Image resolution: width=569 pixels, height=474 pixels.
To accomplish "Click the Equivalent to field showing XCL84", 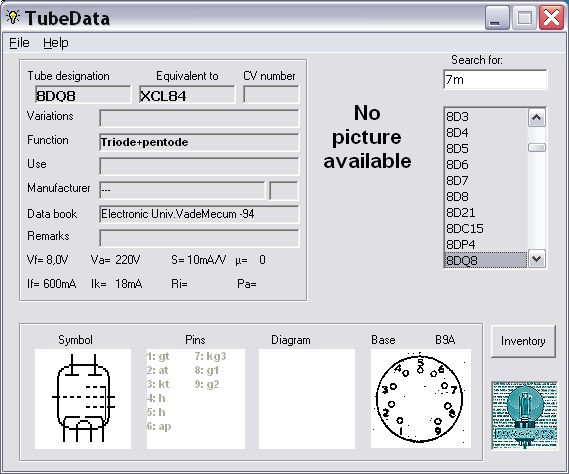I will tap(187, 95).
